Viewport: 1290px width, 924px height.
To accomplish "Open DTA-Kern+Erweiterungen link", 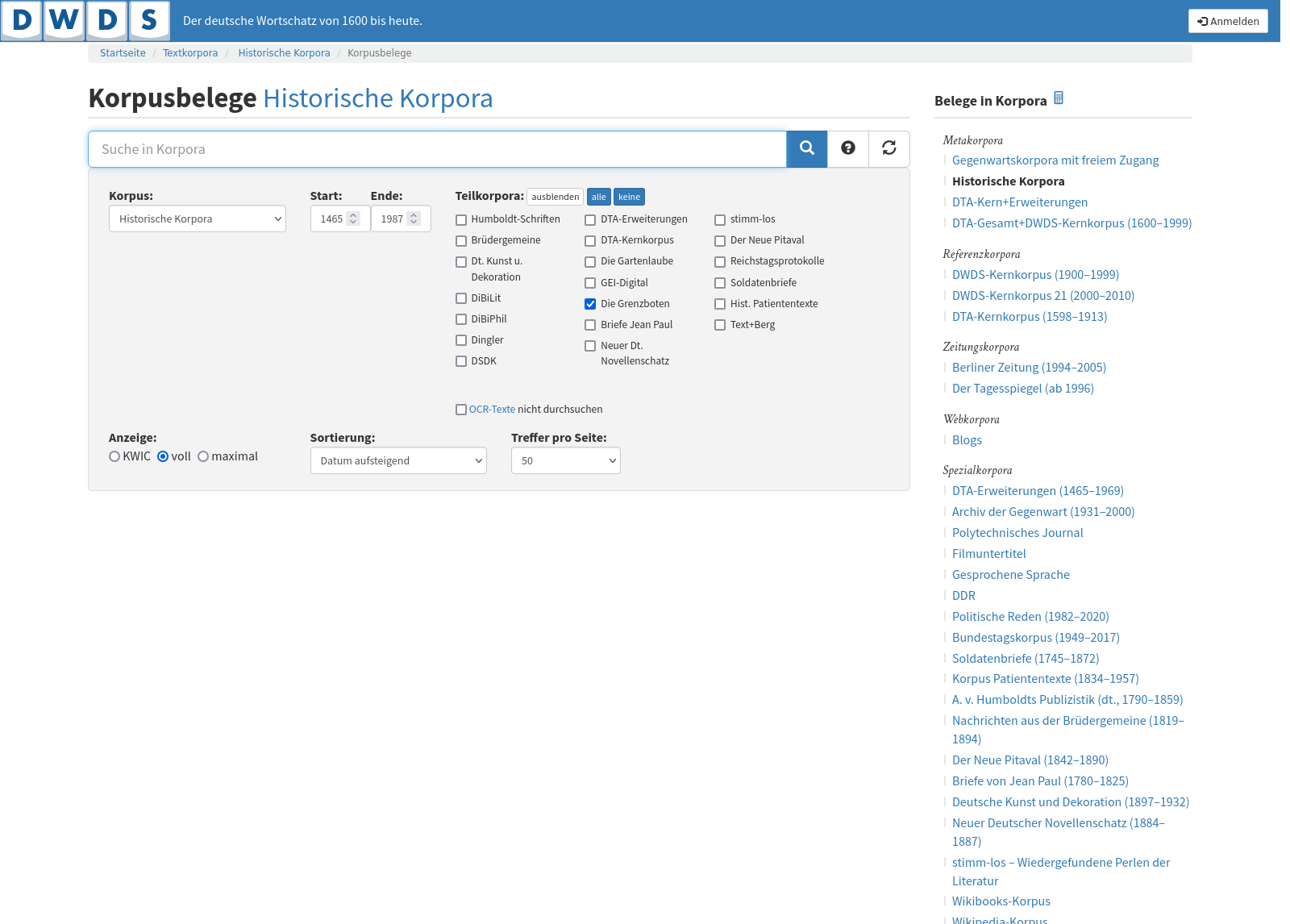I will coord(1020,202).
